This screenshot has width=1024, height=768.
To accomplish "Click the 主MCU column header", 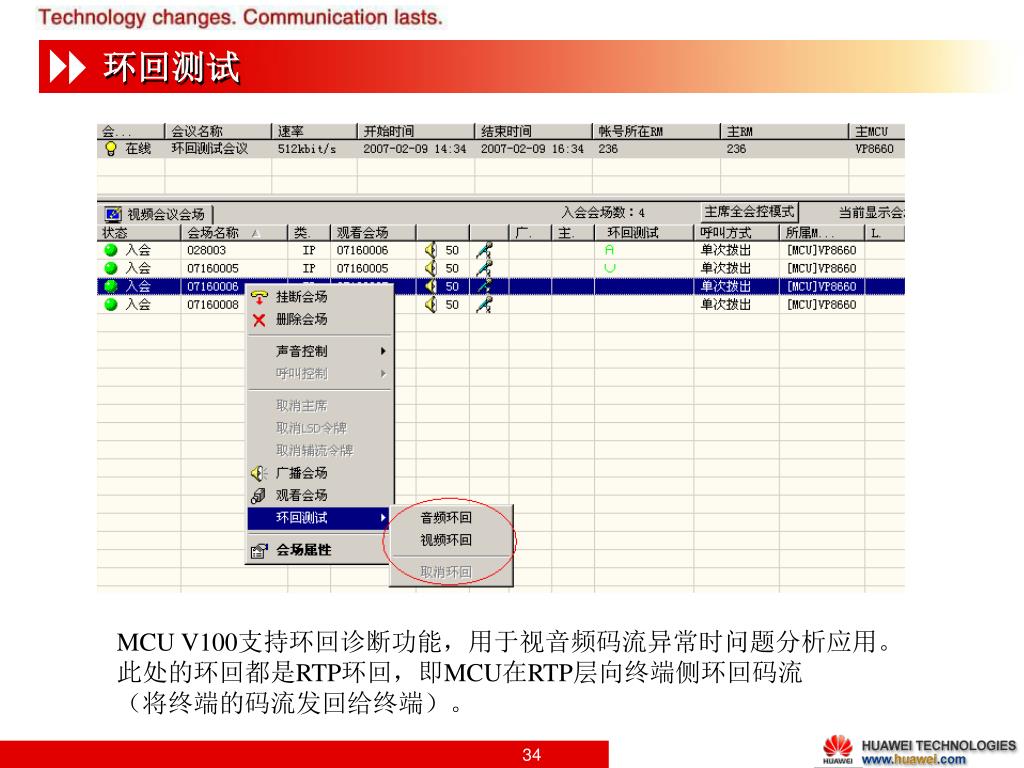I will (876, 131).
